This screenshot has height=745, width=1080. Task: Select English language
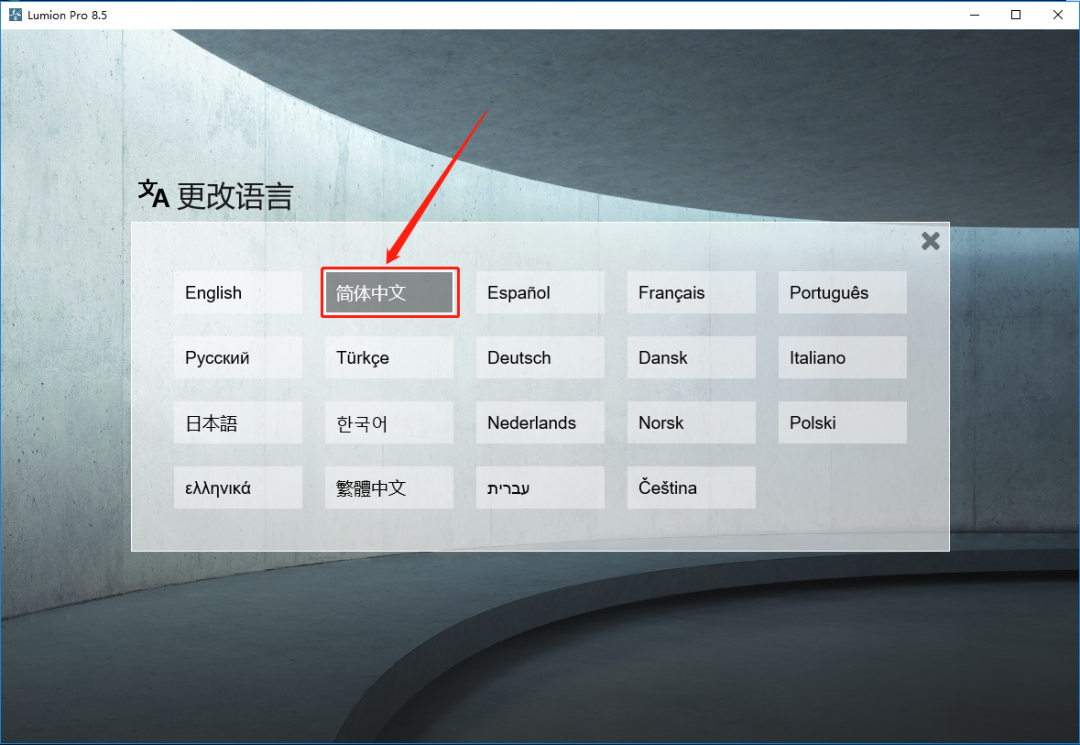[x=238, y=293]
